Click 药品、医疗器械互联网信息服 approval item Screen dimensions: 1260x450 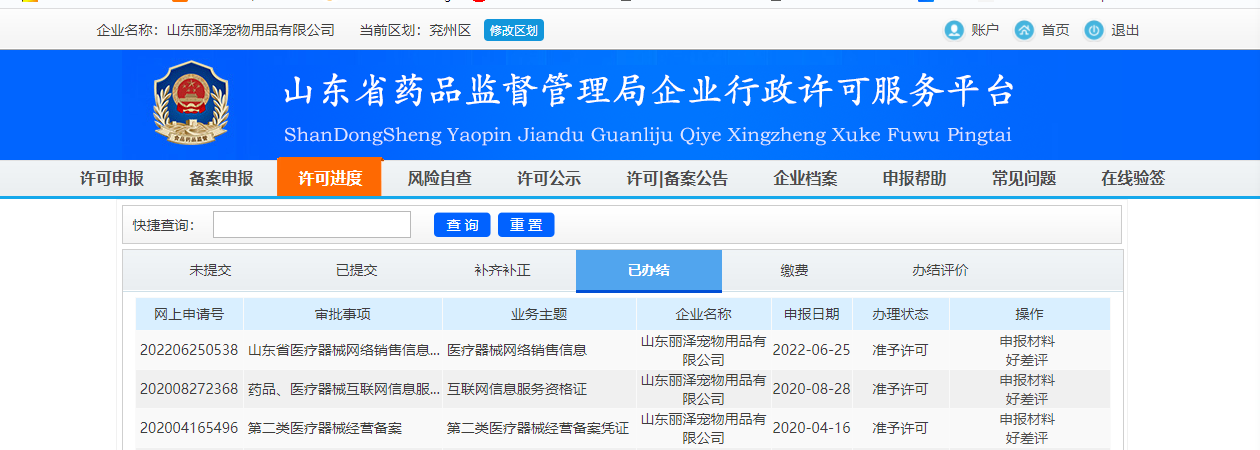[344, 389]
